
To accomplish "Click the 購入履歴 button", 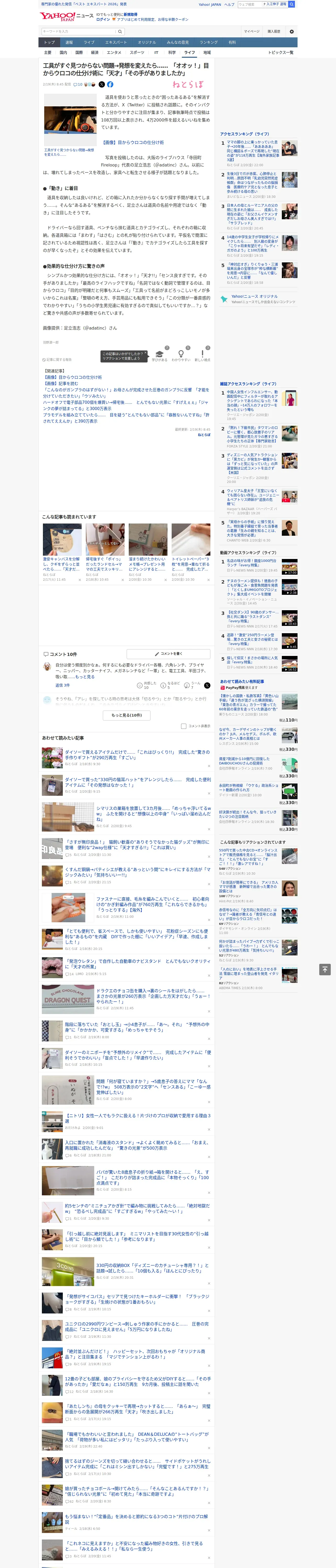I will click(x=274, y=31).
